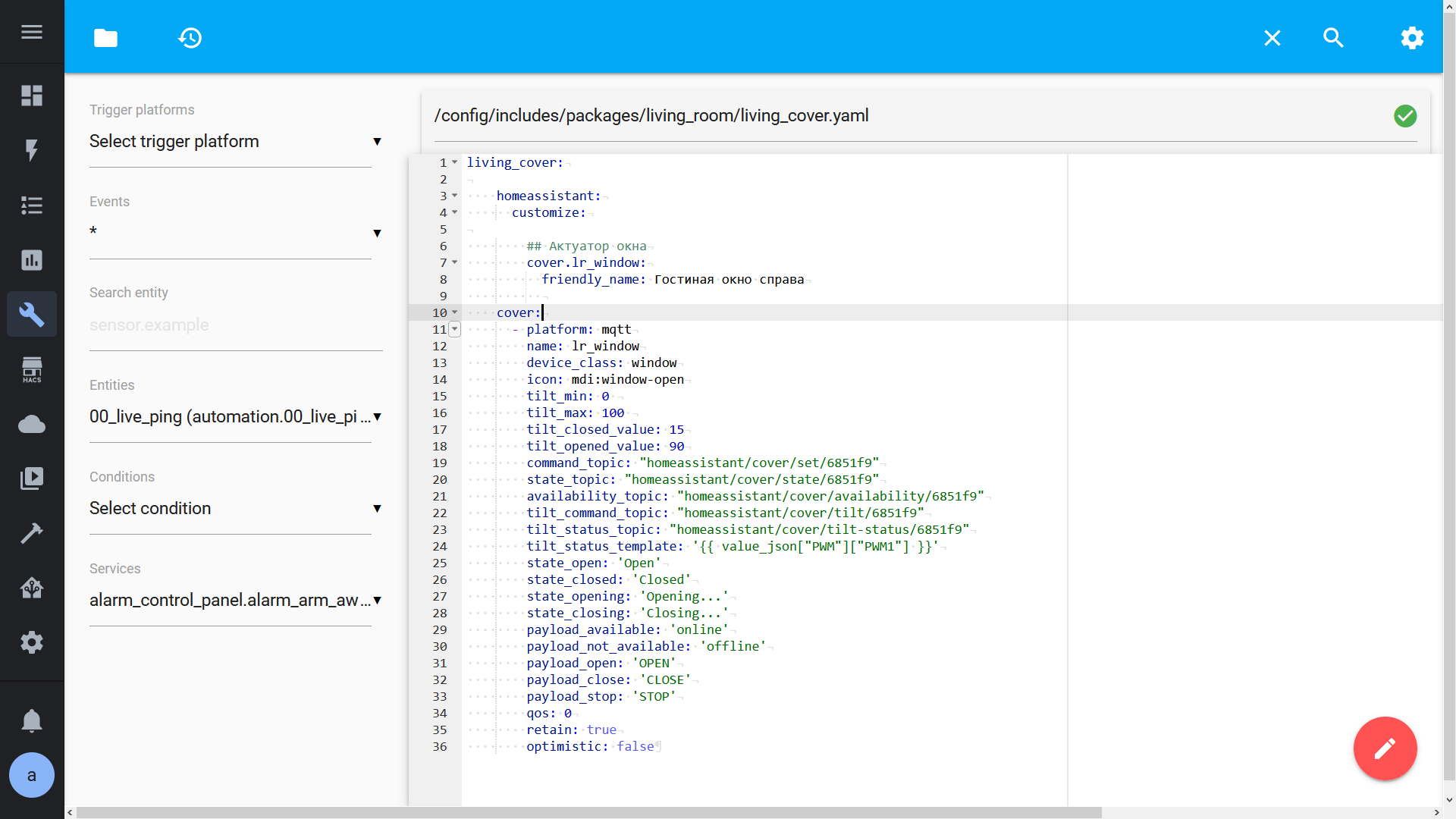Collapse the living_cover fold on line 1
This screenshot has width=1456, height=819.
[455, 162]
